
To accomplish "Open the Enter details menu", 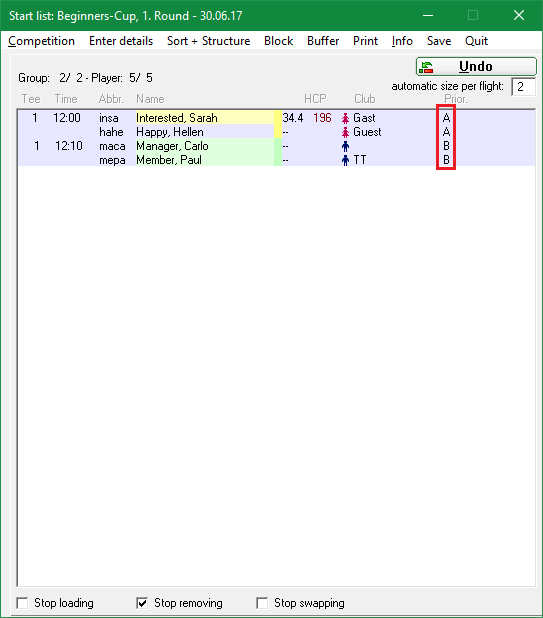I will 121,41.
